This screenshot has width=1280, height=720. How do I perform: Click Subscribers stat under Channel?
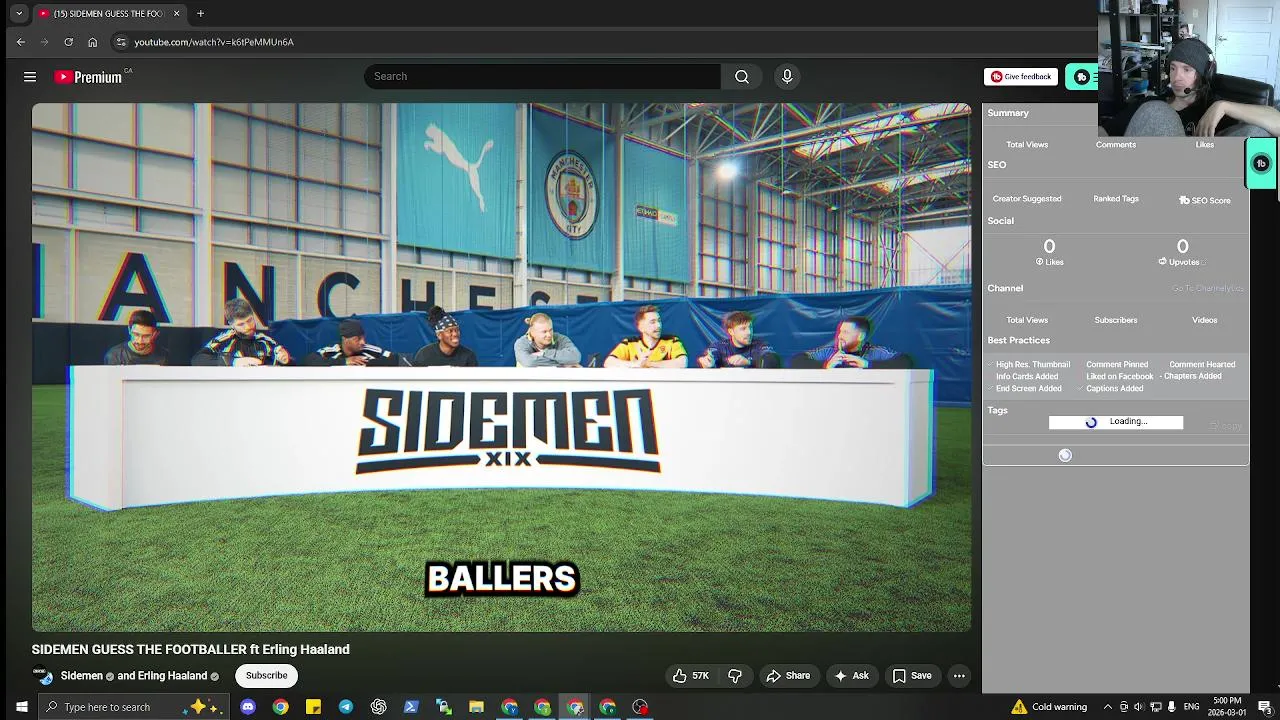coord(1116,320)
